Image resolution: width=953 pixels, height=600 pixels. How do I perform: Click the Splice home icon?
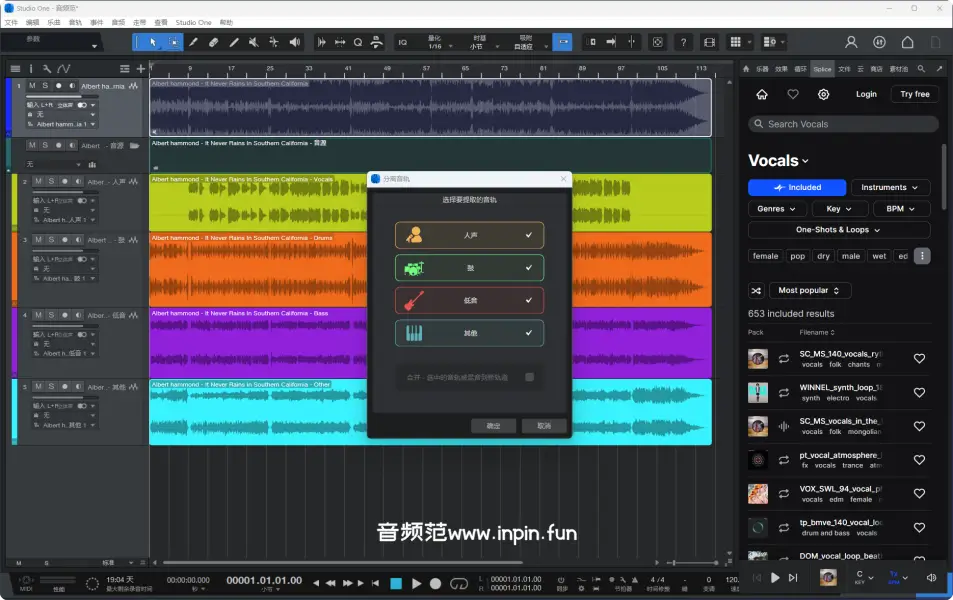762,94
